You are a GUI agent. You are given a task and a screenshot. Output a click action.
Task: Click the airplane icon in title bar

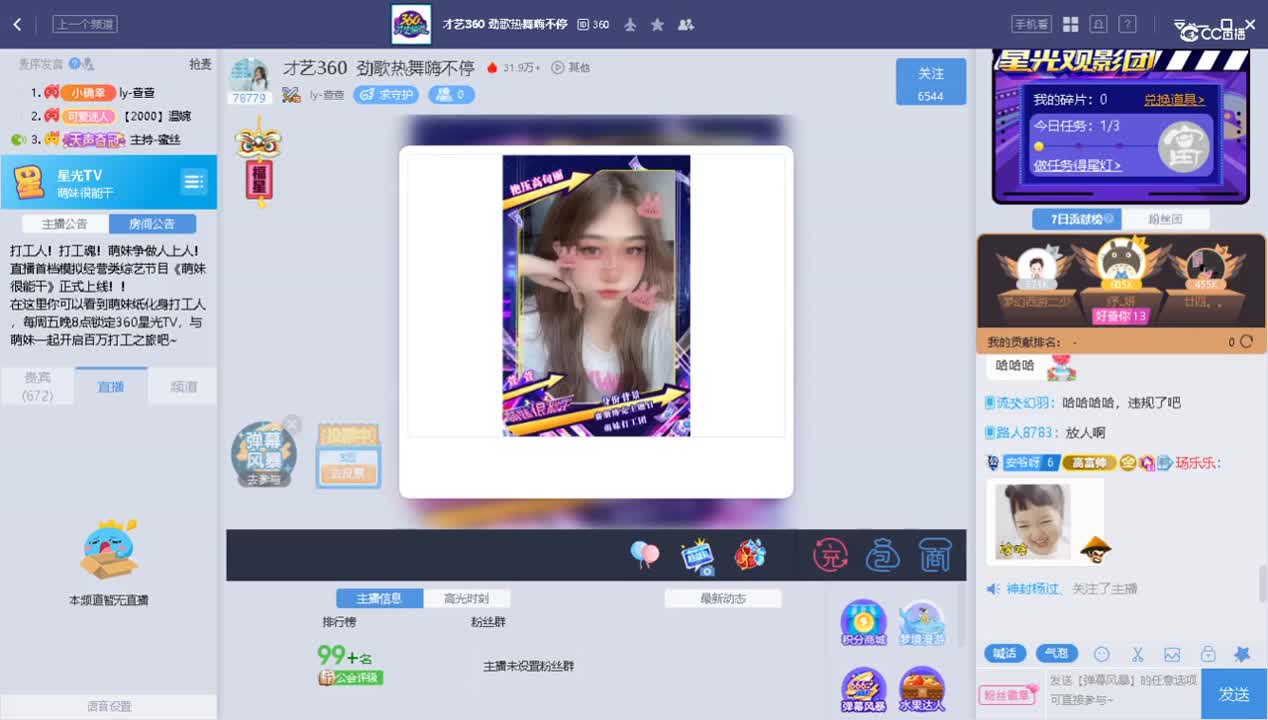tap(630, 25)
